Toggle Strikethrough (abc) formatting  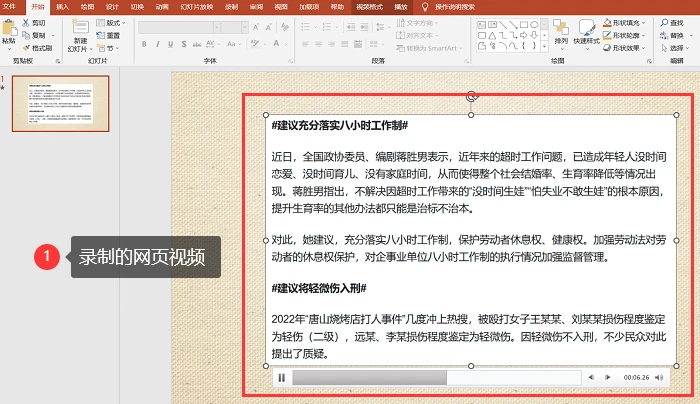pos(197,44)
